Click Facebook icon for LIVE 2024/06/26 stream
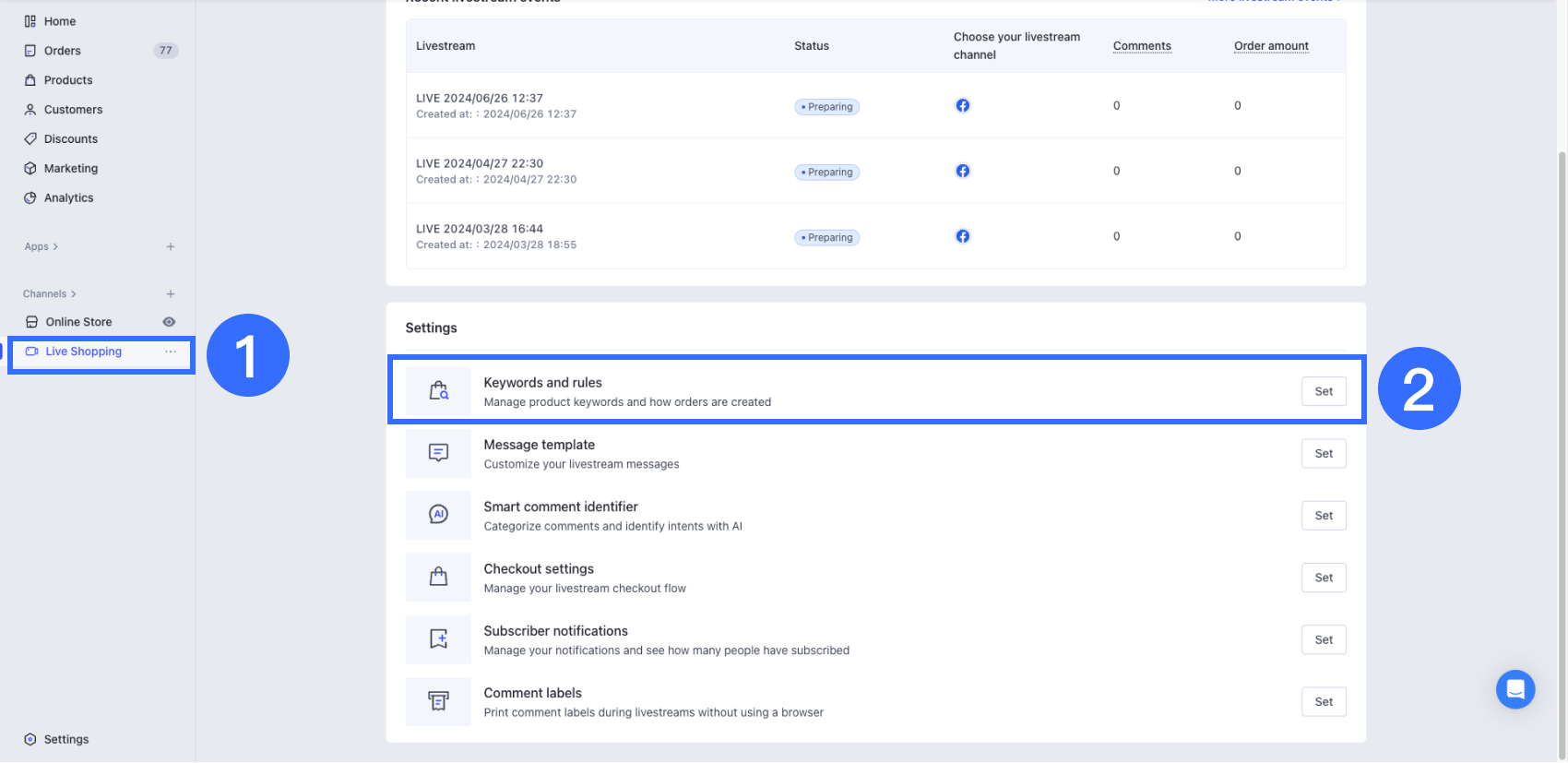 tap(962, 105)
